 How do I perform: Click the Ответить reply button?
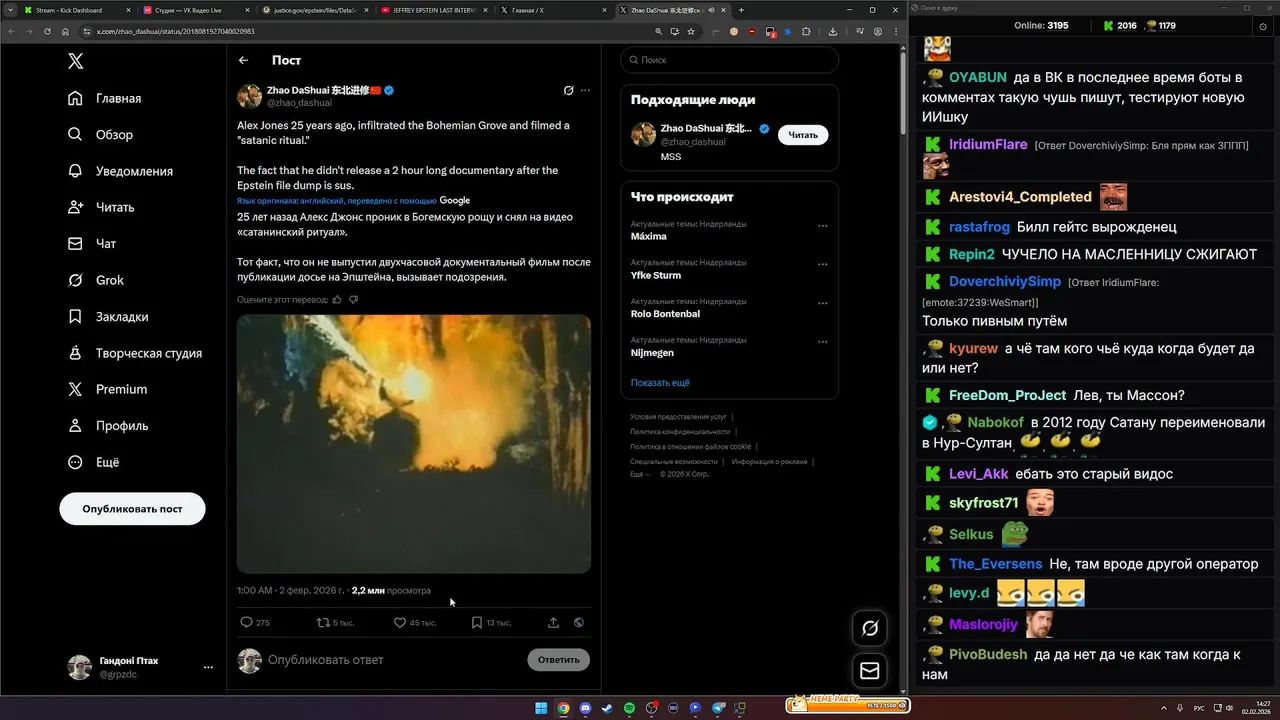[558, 660]
